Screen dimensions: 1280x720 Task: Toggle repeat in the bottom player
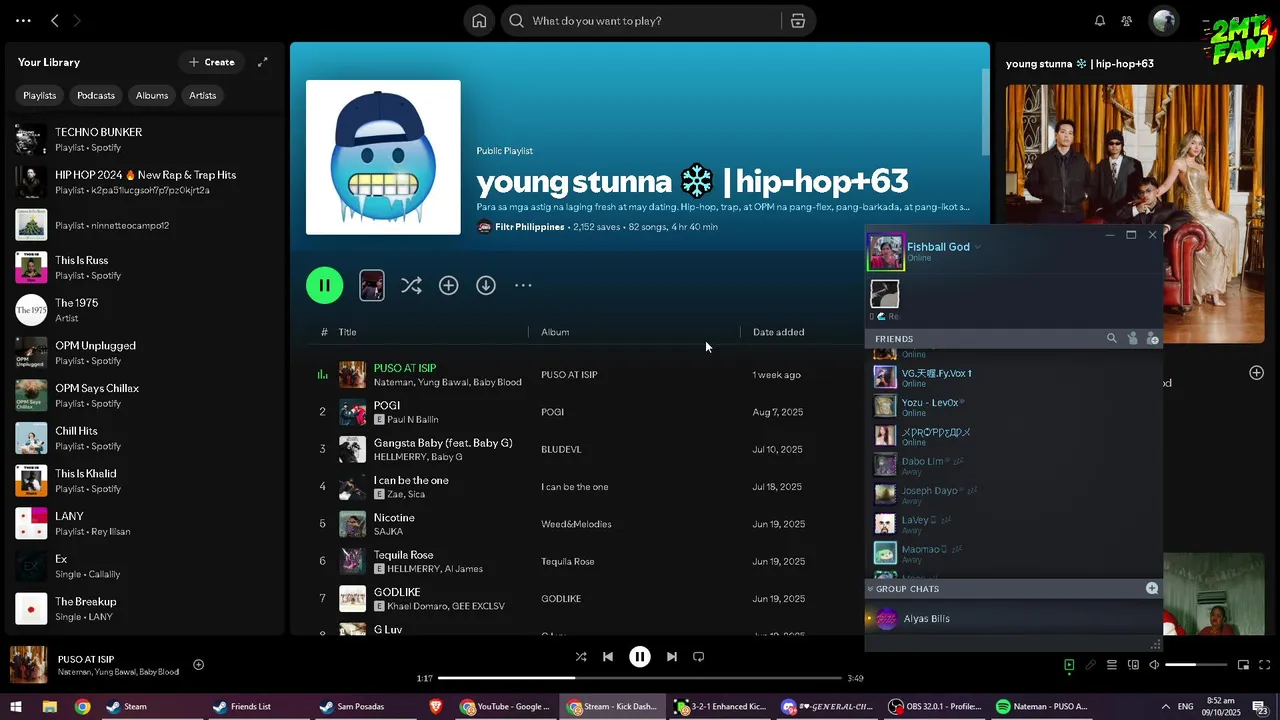(699, 657)
